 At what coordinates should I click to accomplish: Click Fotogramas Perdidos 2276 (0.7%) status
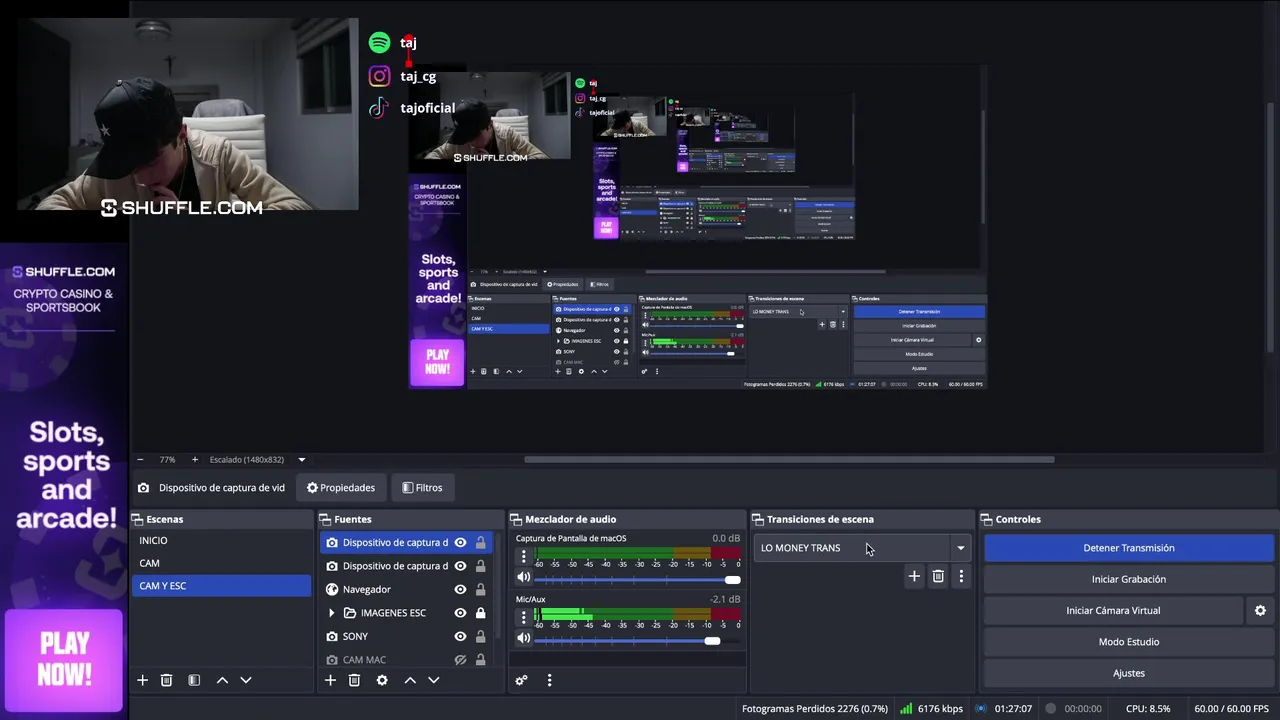[x=815, y=709]
